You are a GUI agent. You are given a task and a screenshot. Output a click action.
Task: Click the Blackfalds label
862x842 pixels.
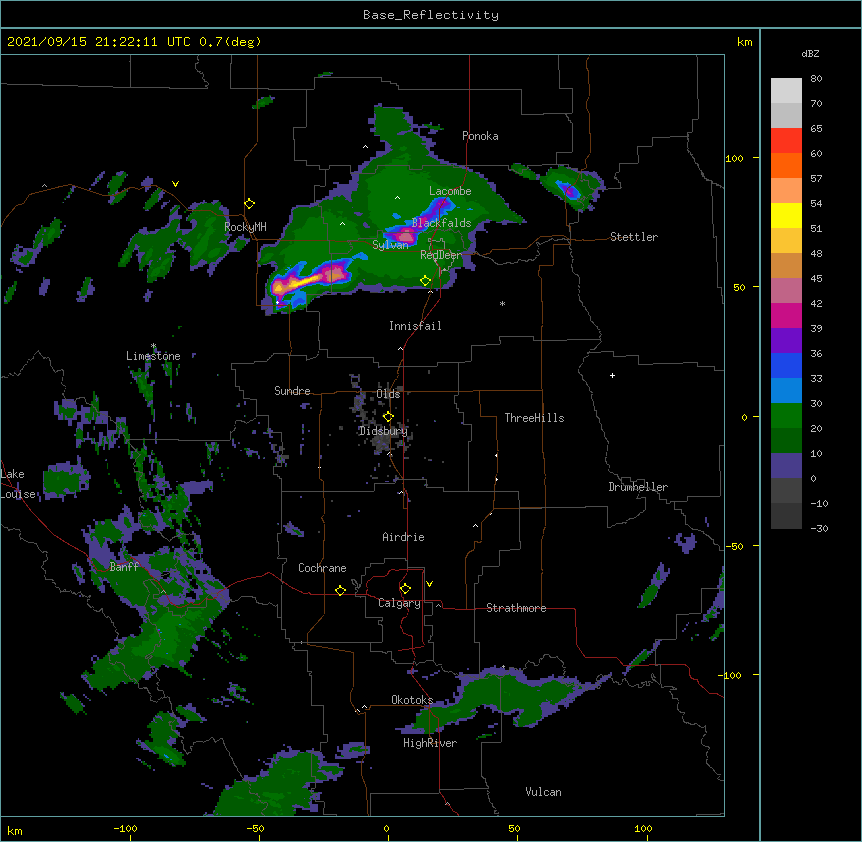(441, 223)
